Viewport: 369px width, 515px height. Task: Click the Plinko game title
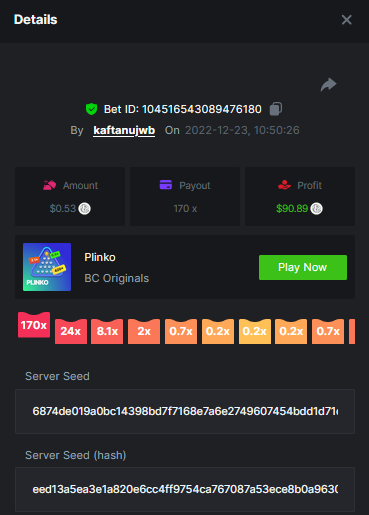pyautogui.click(x=100, y=257)
